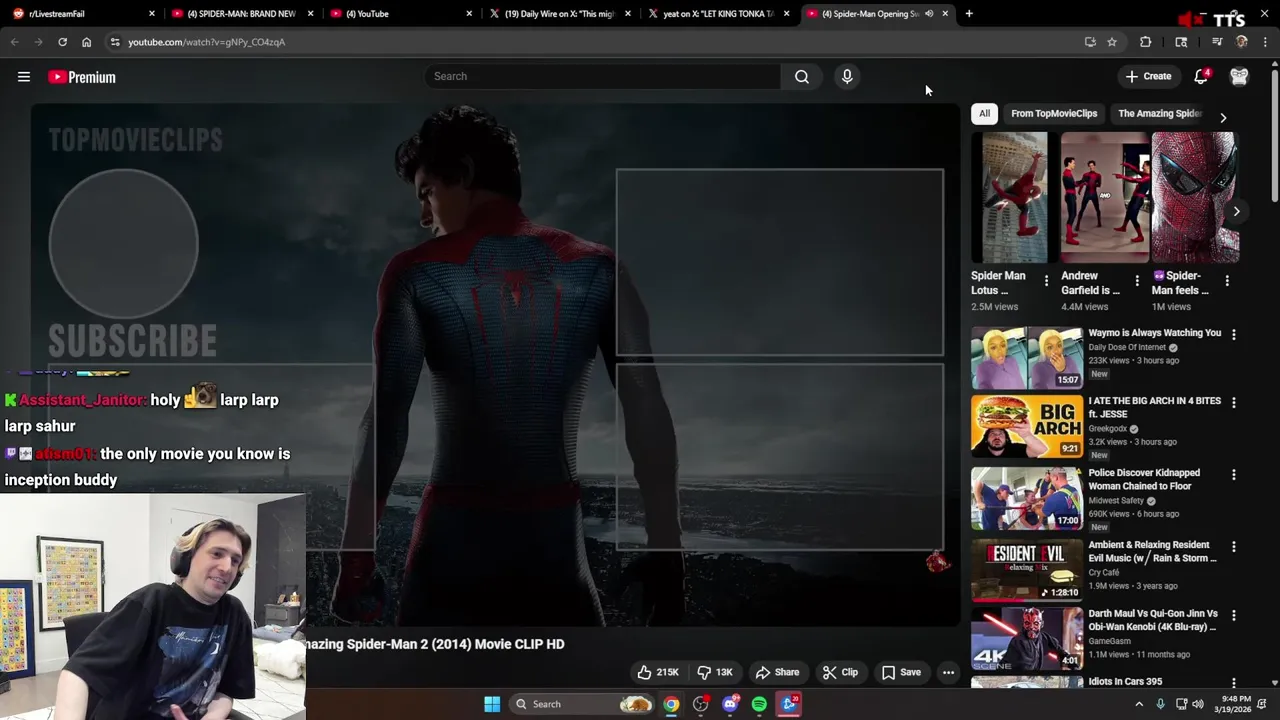Bookmark this page with star icon
This screenshot has height=720, width=1280.
tap(1112, 42)
